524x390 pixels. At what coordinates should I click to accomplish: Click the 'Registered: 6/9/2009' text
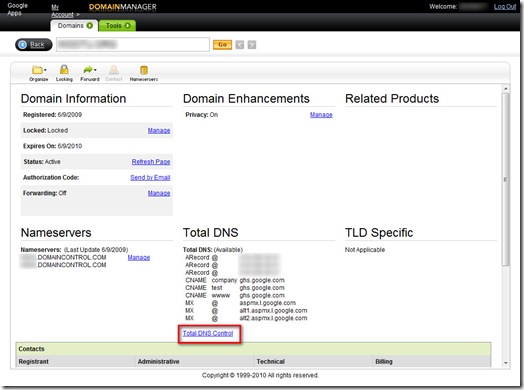click(x=52, y=115)
